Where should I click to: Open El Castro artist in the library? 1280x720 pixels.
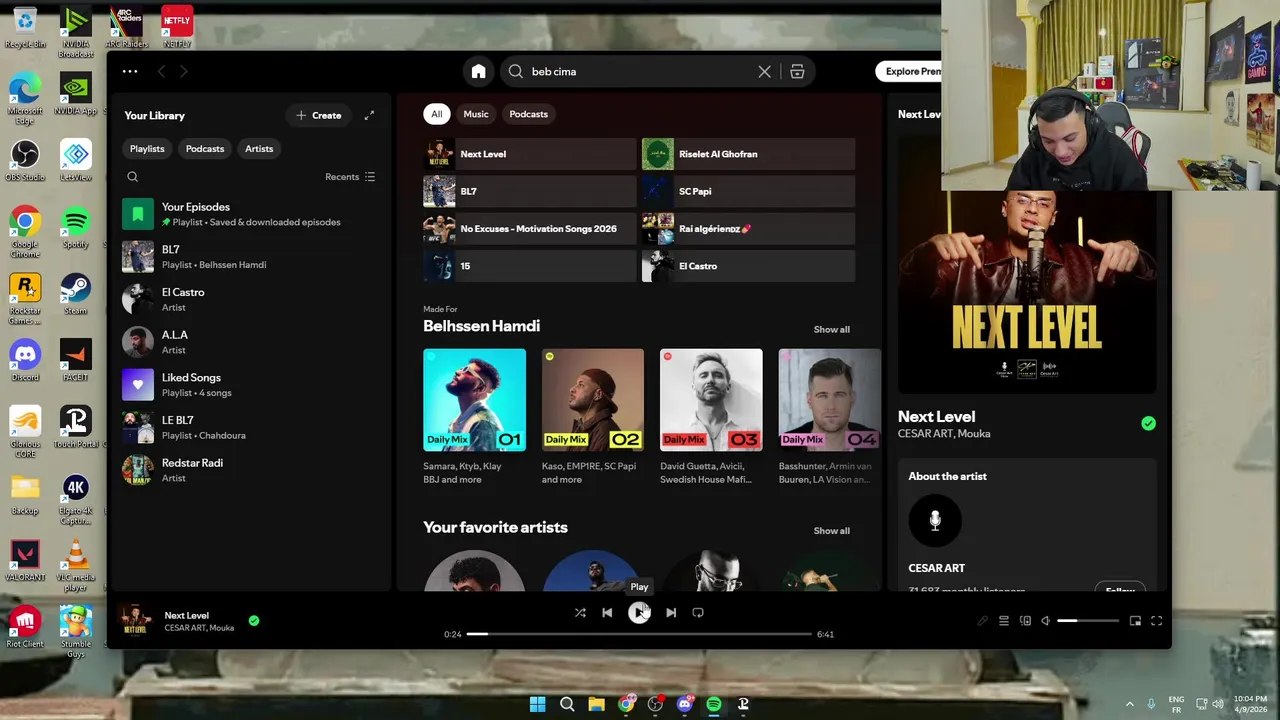click(250, 299)
